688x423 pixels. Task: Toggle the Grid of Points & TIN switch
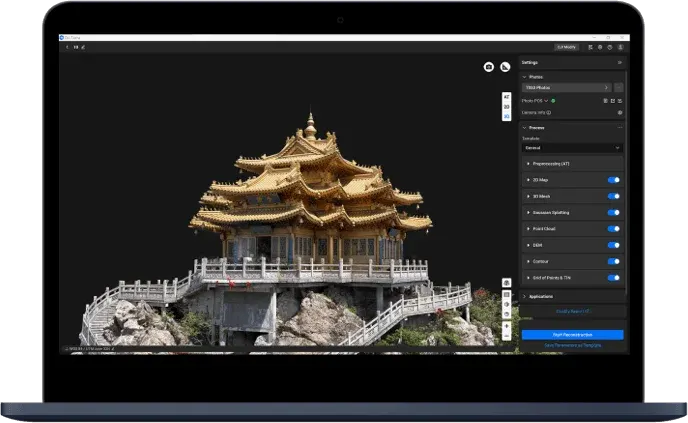pyautogui.click(x=613, y=278)
